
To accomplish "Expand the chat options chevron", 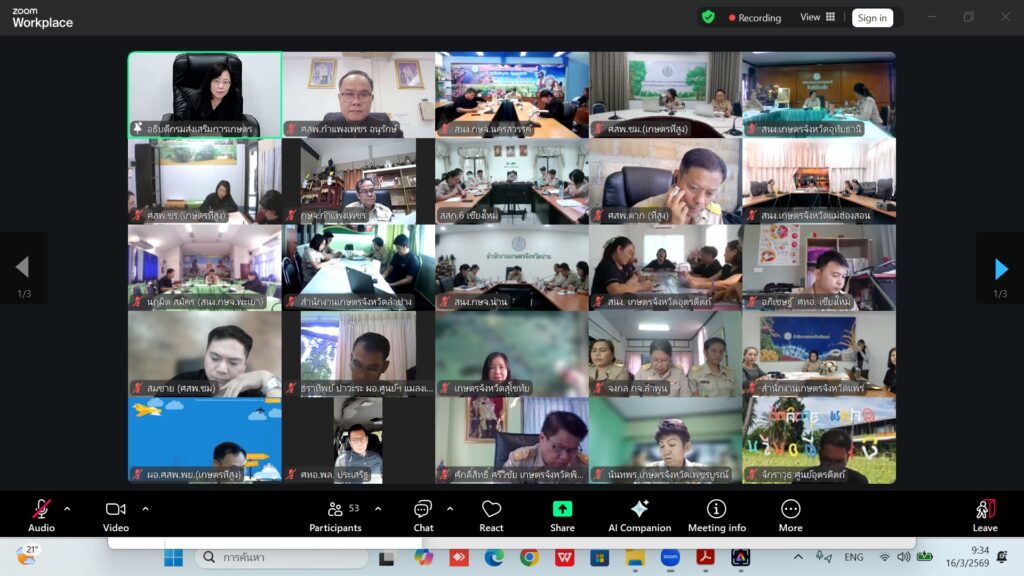I will tap(450, 509).
